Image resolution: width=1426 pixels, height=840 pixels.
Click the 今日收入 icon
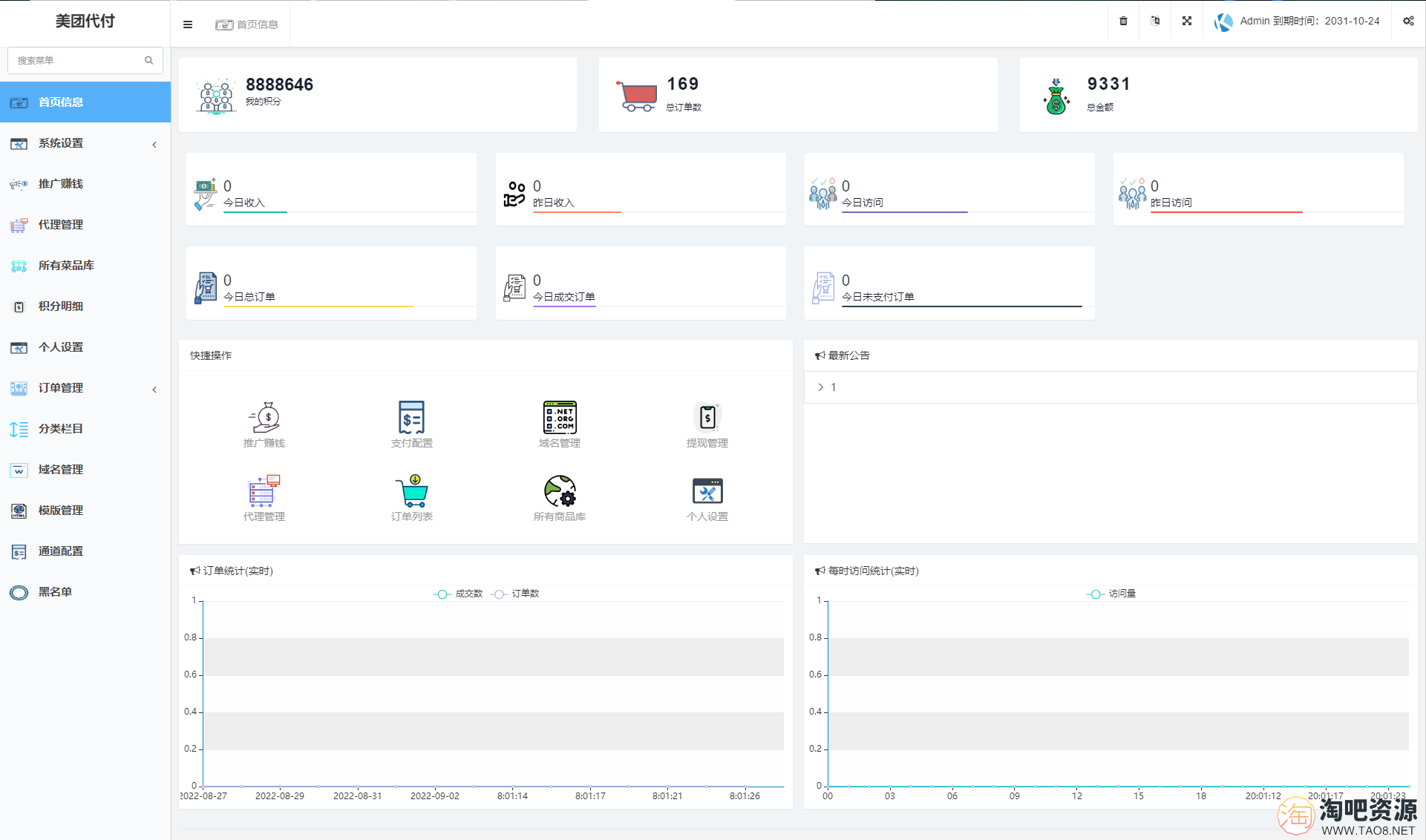(x=205, y=194)
